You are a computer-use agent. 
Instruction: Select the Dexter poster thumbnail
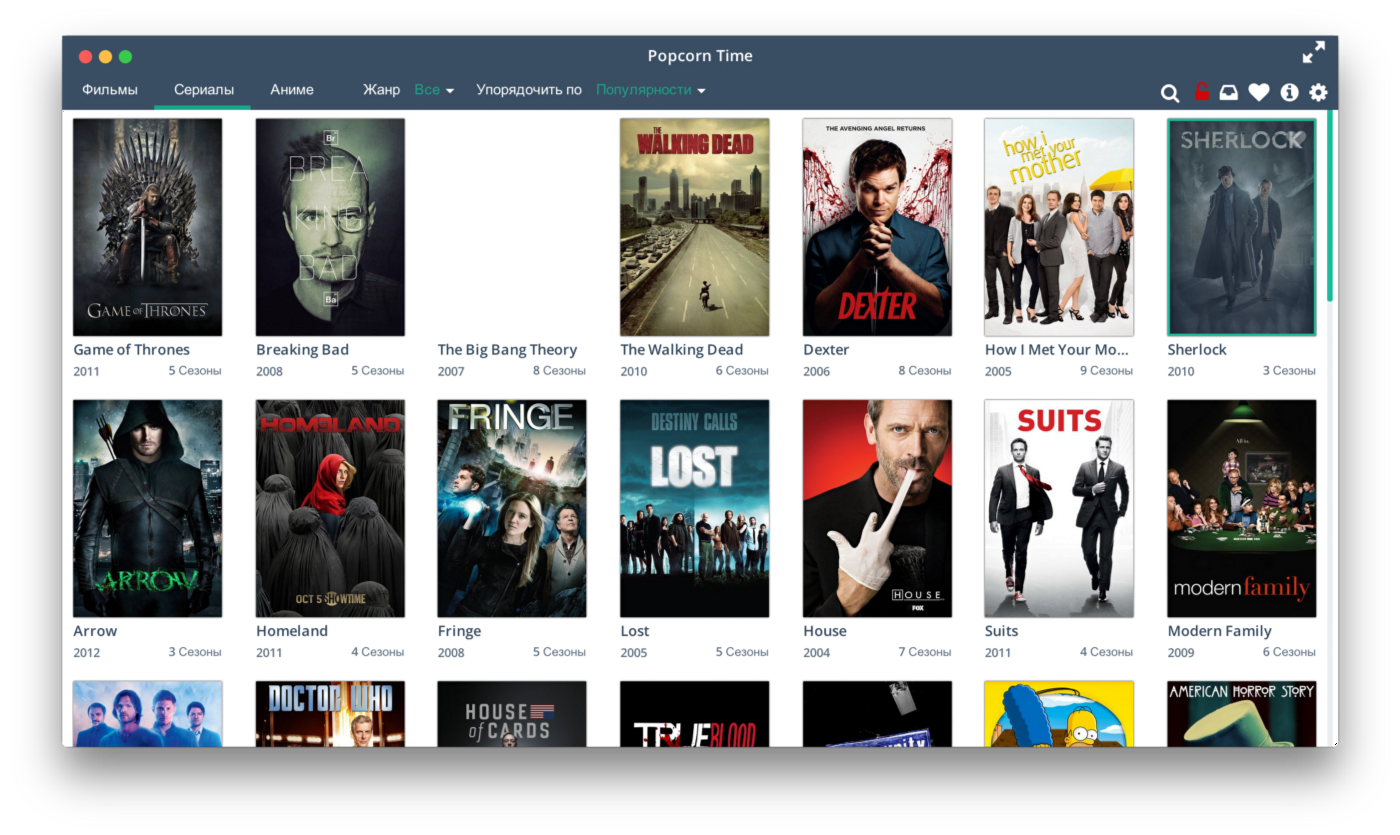point(877,227)
